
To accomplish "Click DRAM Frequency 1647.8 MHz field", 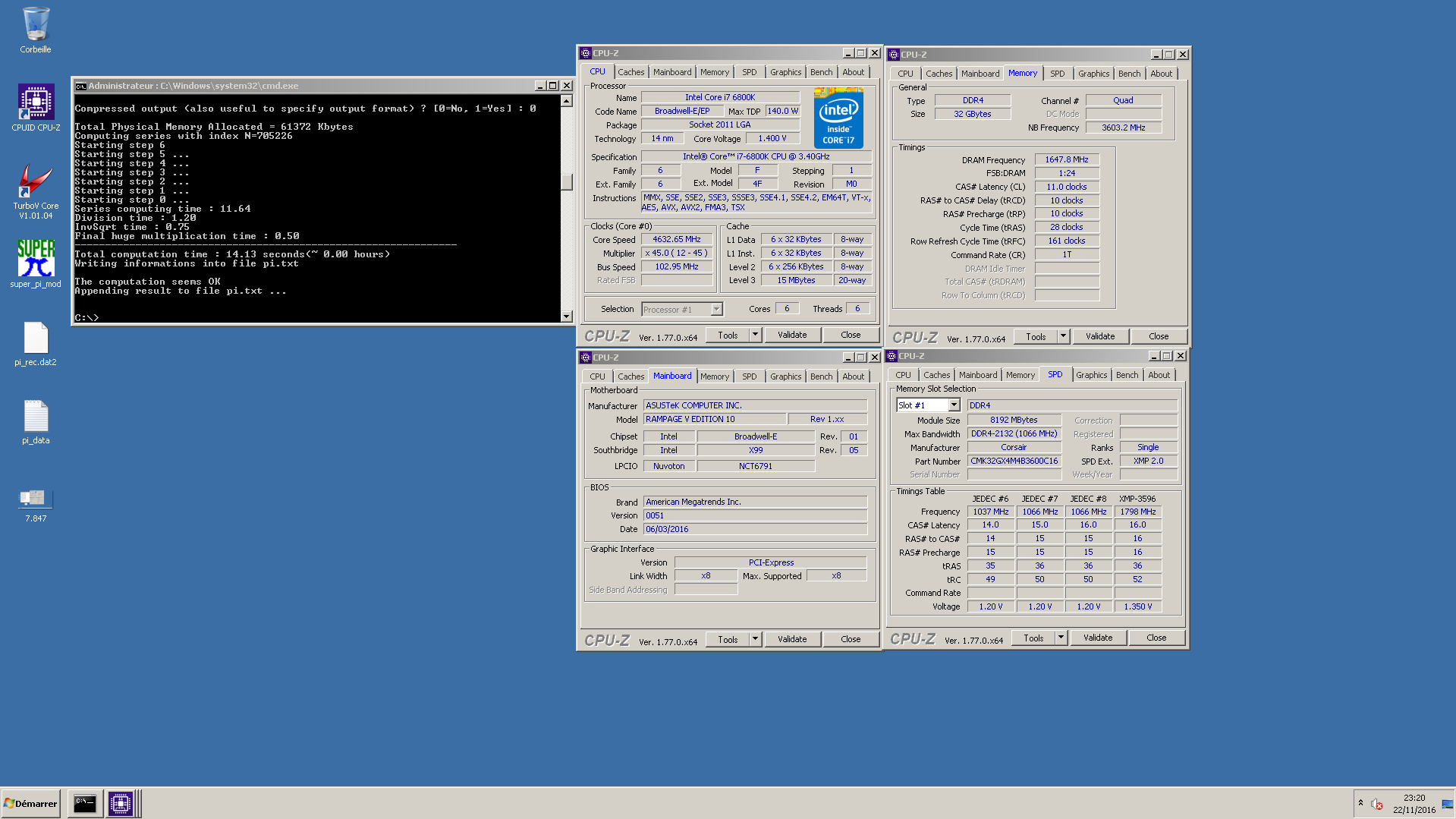I will [1066, 159].
